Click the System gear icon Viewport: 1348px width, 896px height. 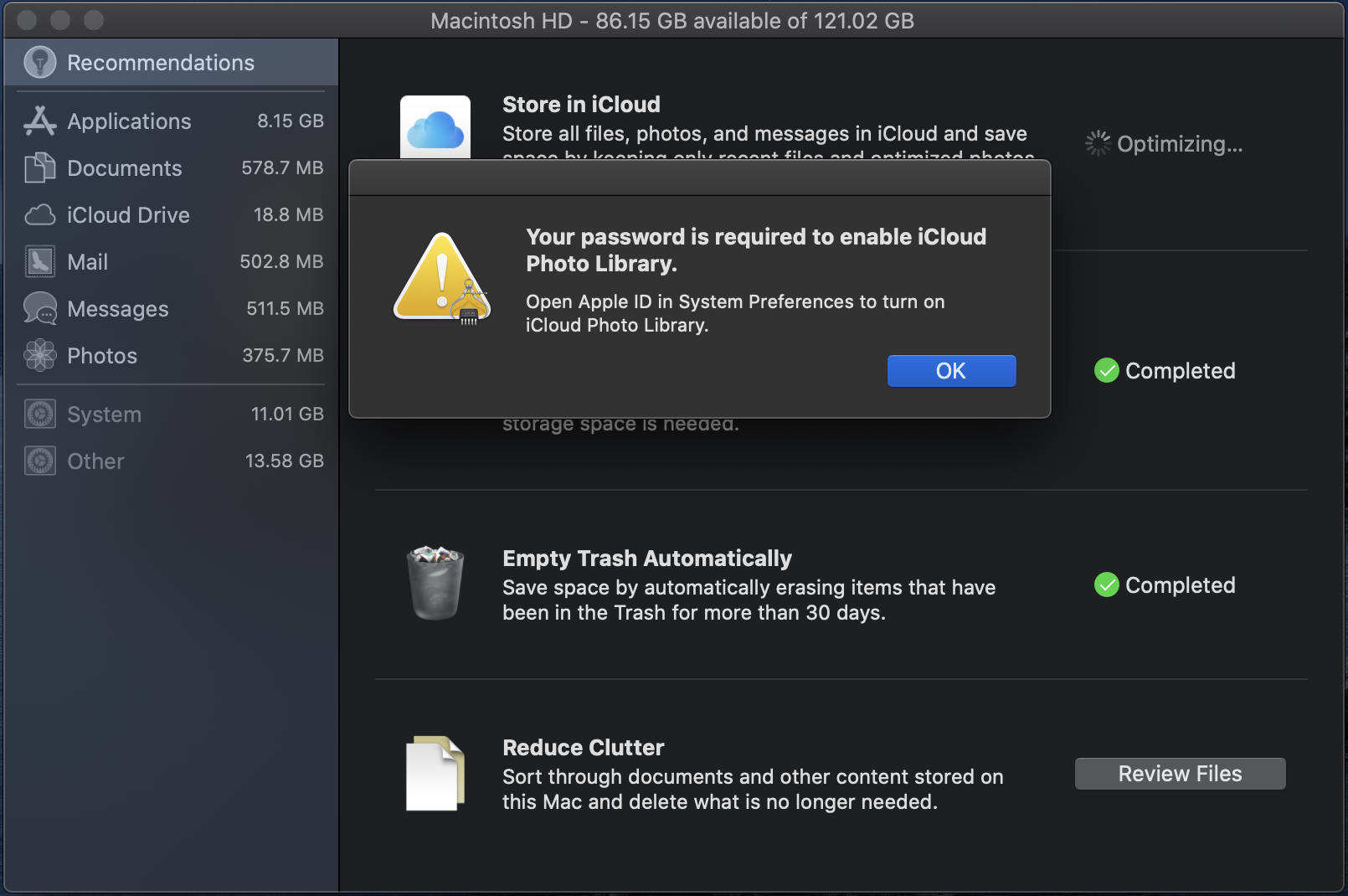[40, 415]
